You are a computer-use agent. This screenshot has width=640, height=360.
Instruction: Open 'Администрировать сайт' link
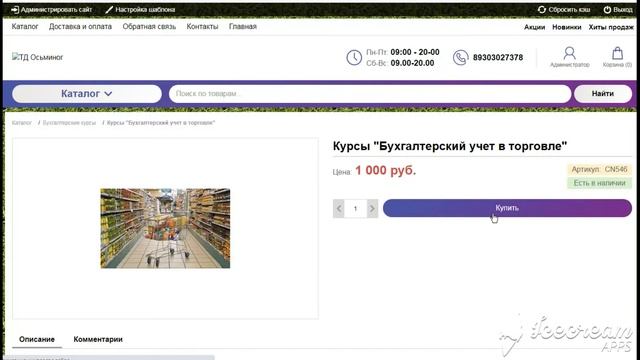(56, 9)
